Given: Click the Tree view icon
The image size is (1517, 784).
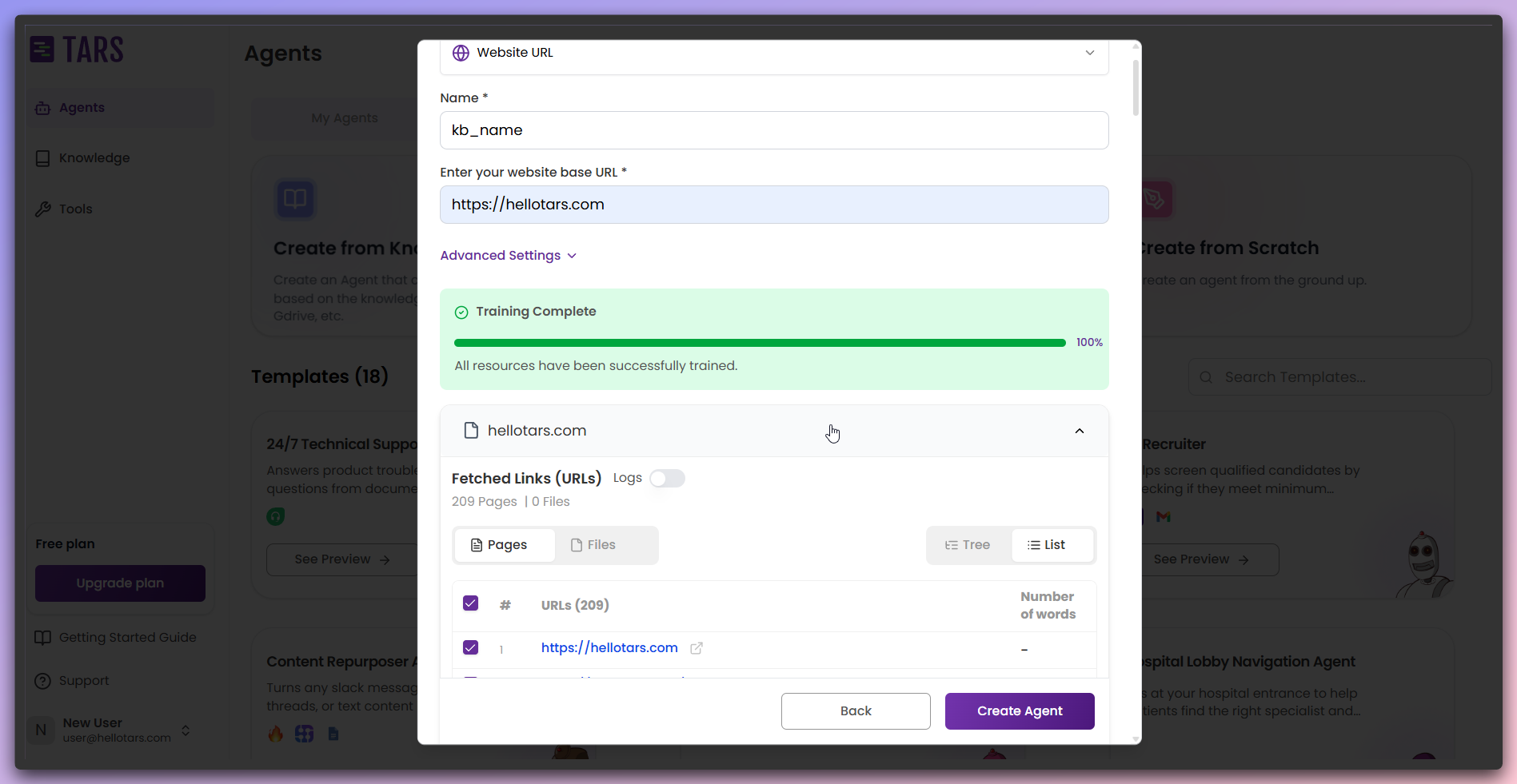Looking at the screenshot, I should [x=952, y=545].
